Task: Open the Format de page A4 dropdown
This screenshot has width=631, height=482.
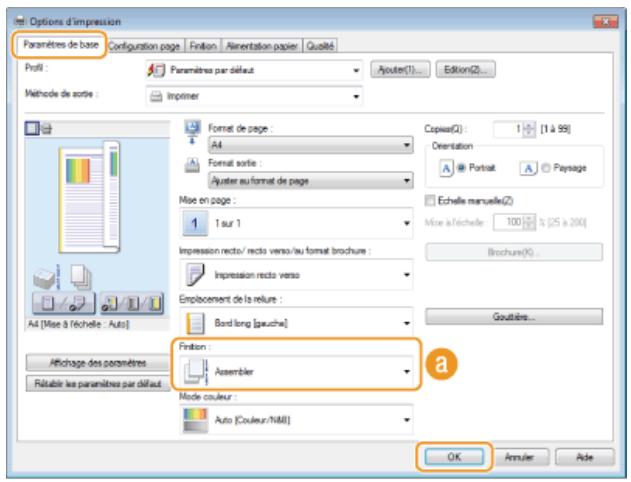Action: (310, 144)
